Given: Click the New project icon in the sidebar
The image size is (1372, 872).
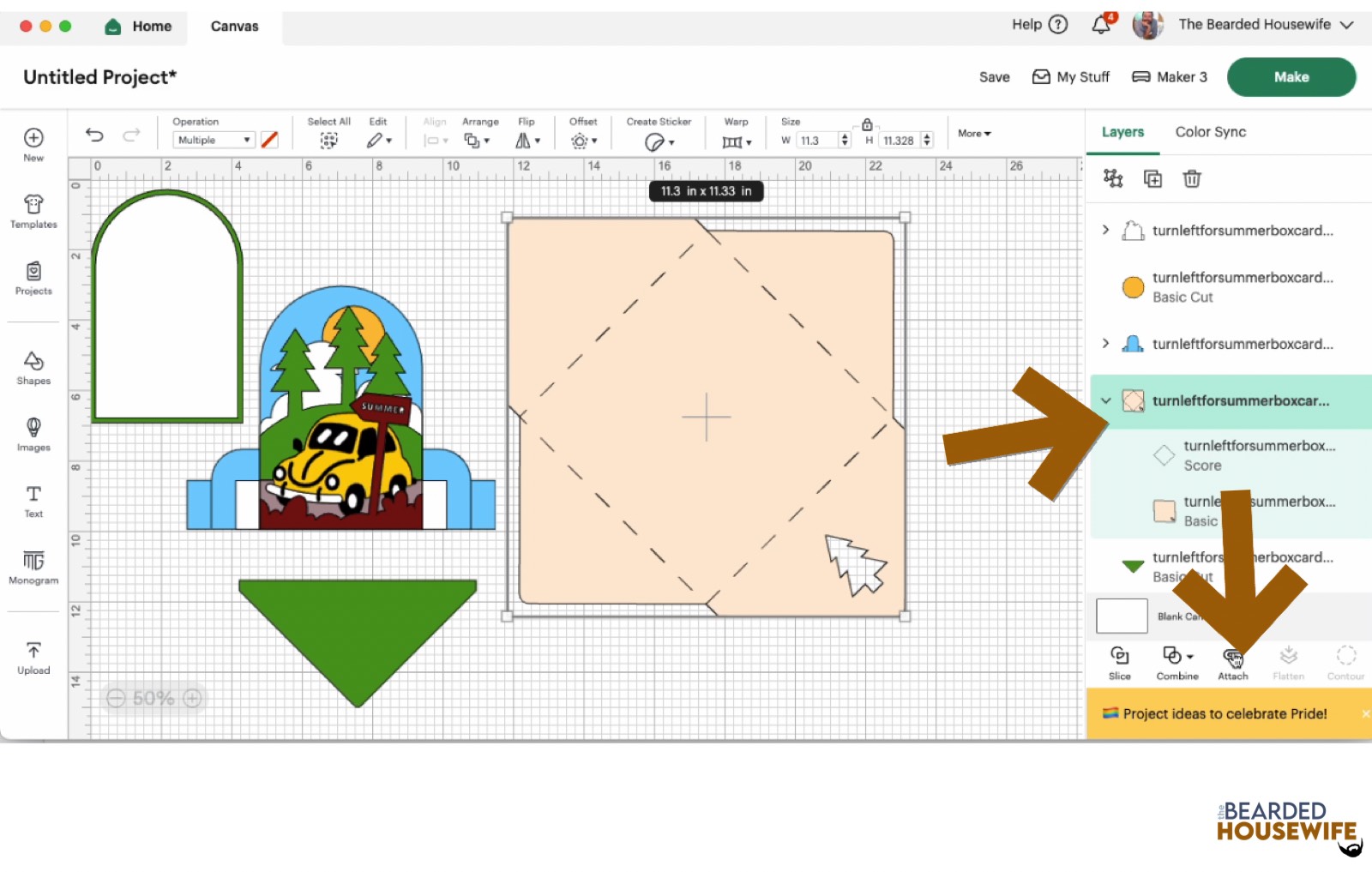Looking at the screenshot, I should tap(33, 144).
